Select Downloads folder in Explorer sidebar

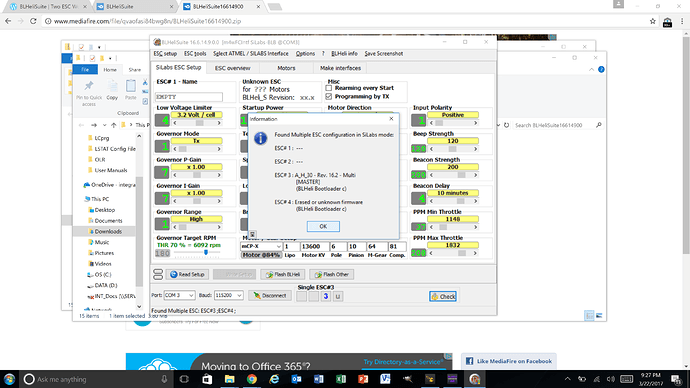coord(108,231)
